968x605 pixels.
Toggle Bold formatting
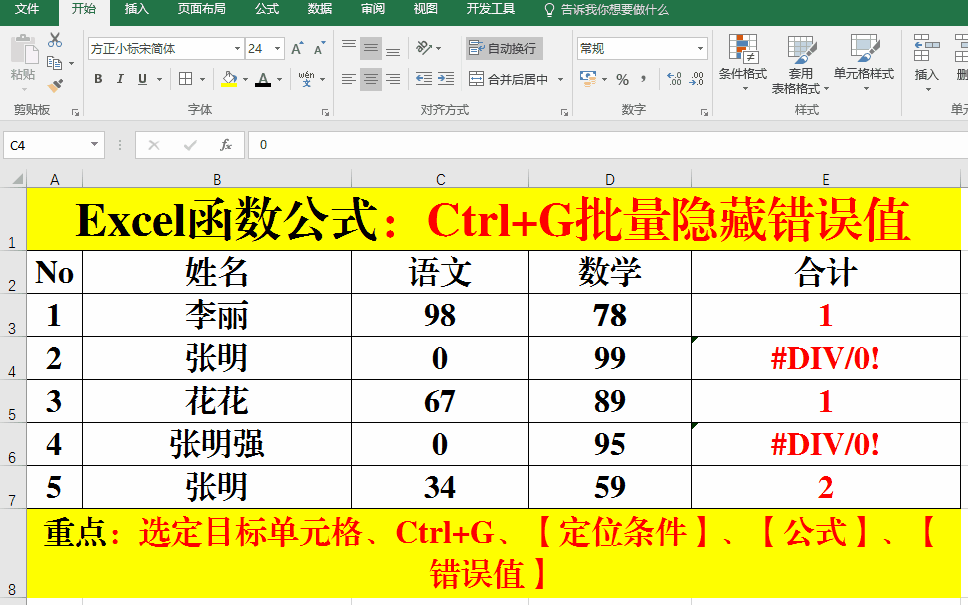point(98,79)
